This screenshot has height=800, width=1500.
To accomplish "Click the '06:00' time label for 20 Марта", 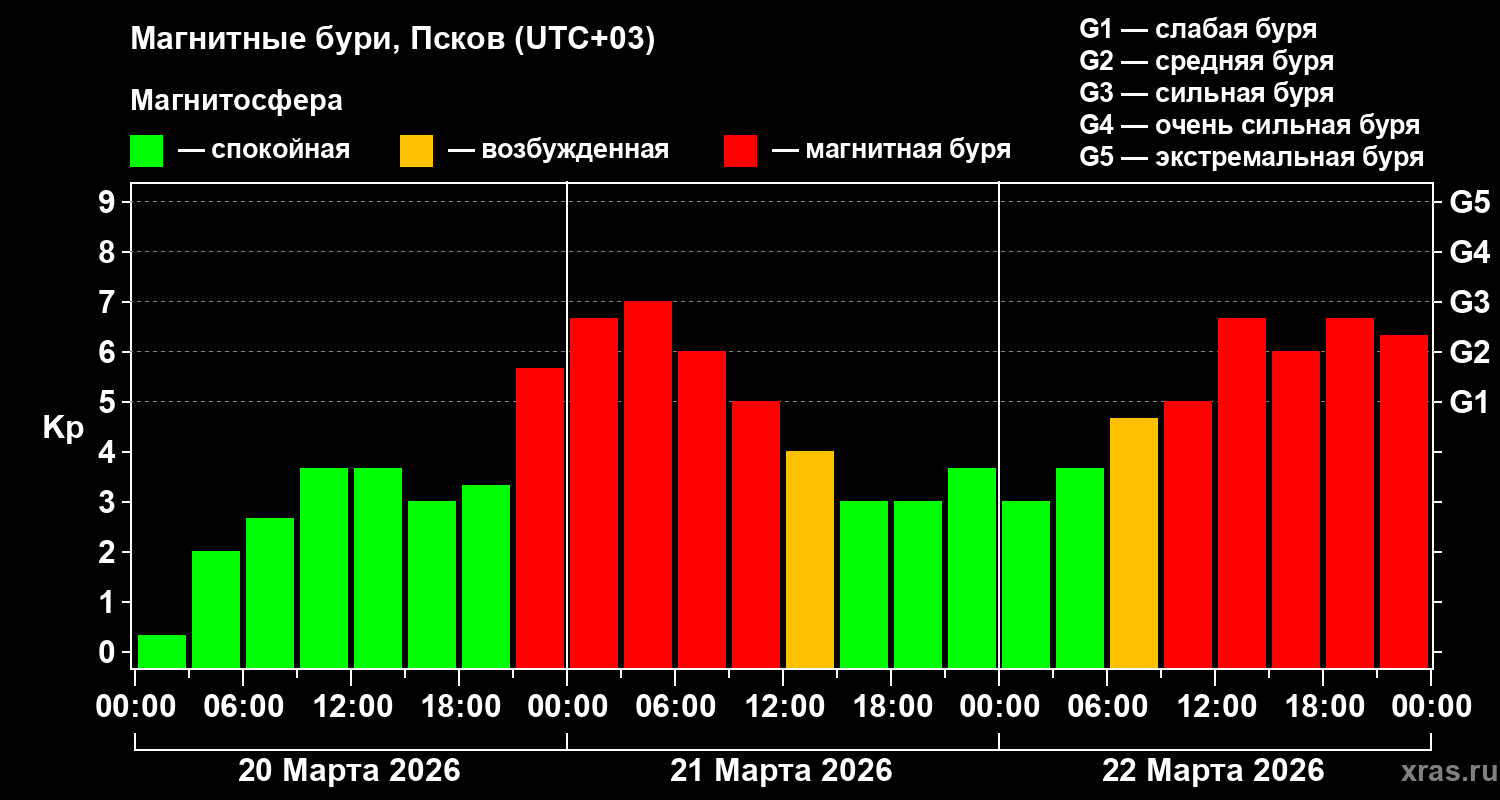I will [x=243, y=706].
